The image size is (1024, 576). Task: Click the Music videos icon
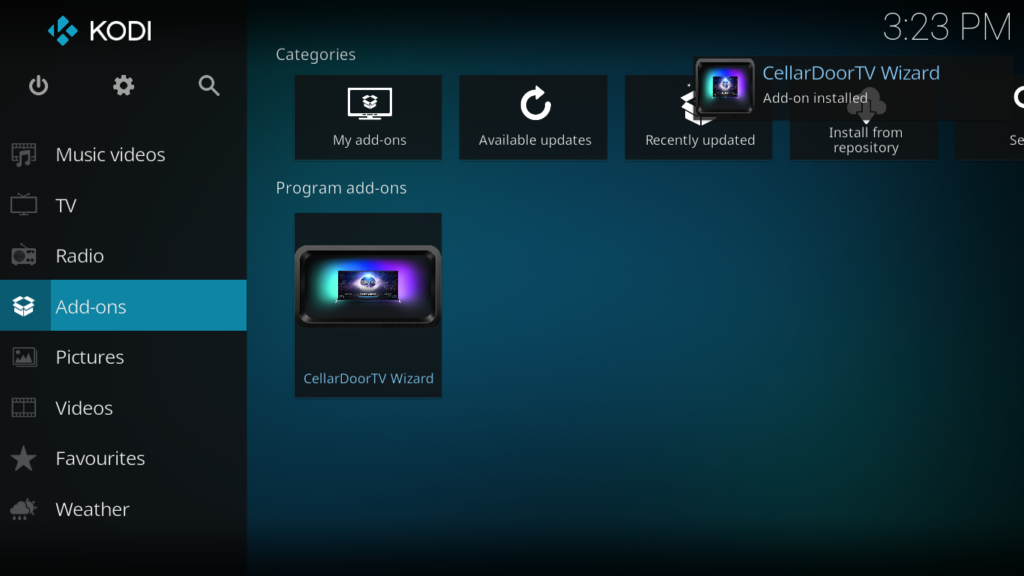coord(23,155)
